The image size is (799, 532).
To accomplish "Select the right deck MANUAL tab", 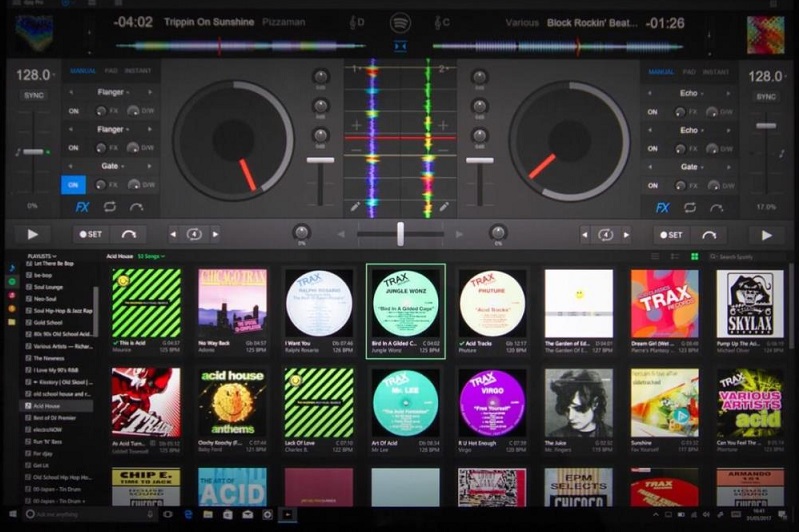I will [x=661, y=72].
